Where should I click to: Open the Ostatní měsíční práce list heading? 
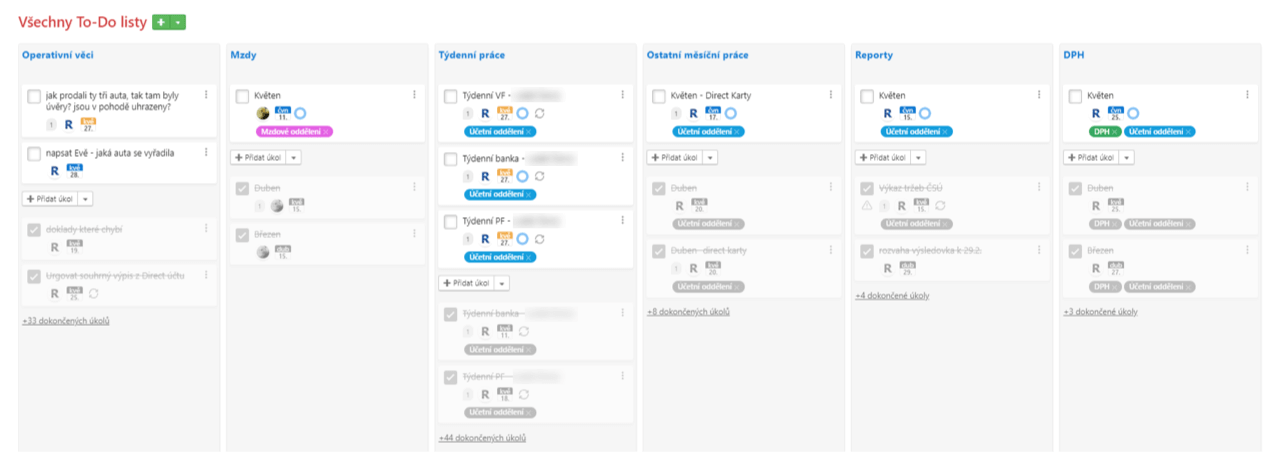[x=697, y=55]
